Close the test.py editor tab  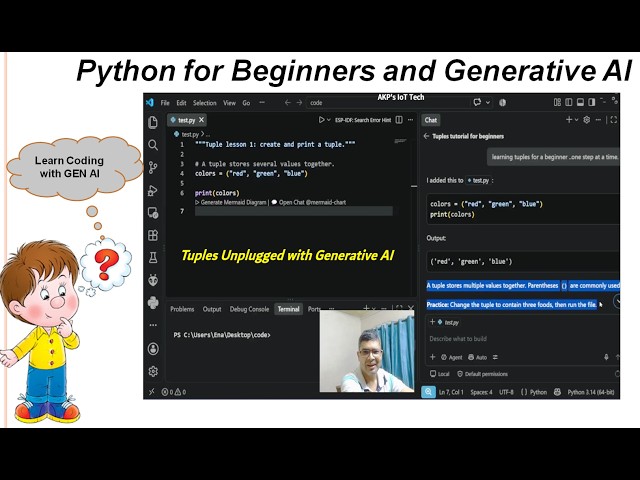[x=201, y=120]
